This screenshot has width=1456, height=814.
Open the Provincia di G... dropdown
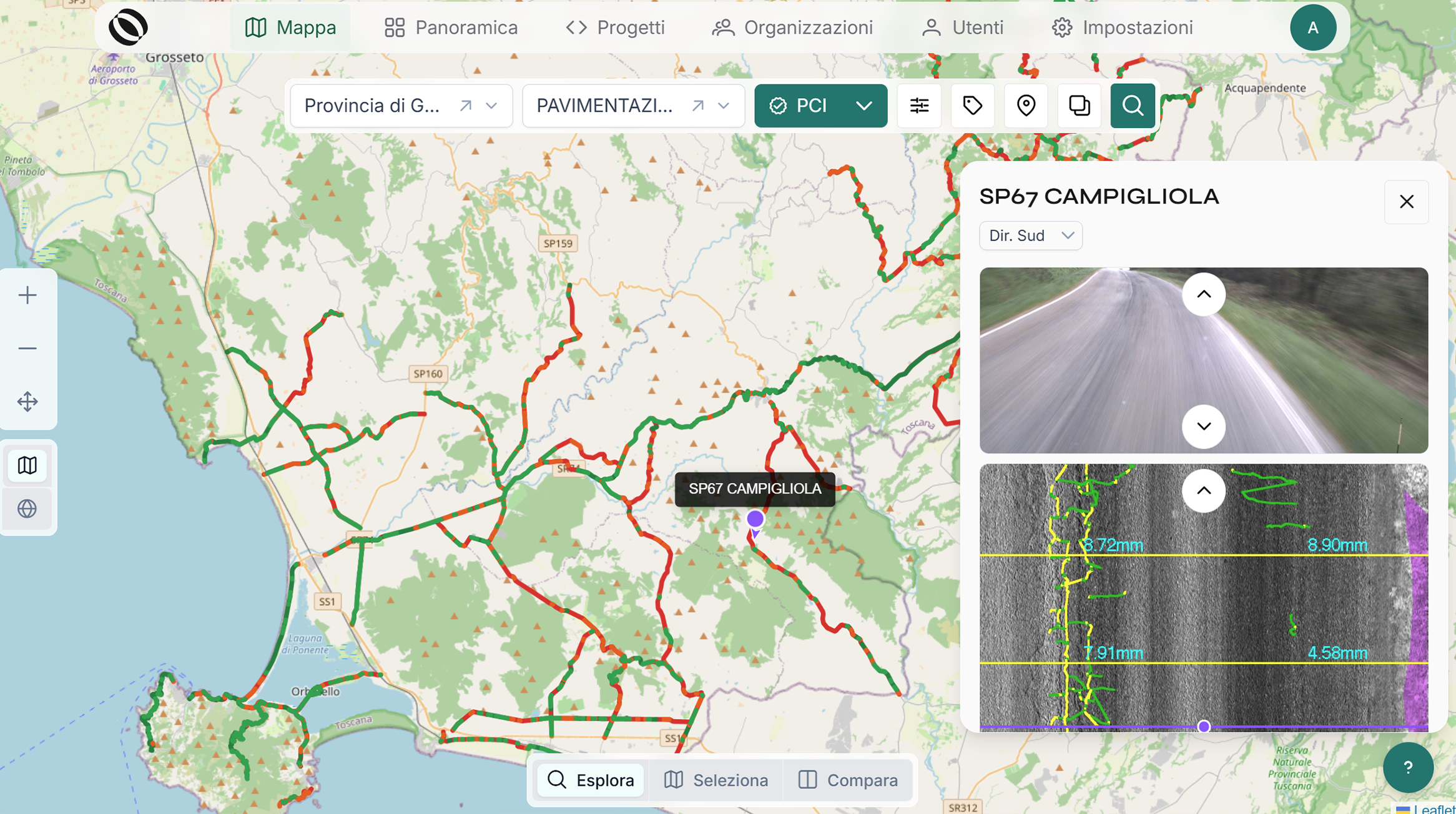[x=401, y=106]
